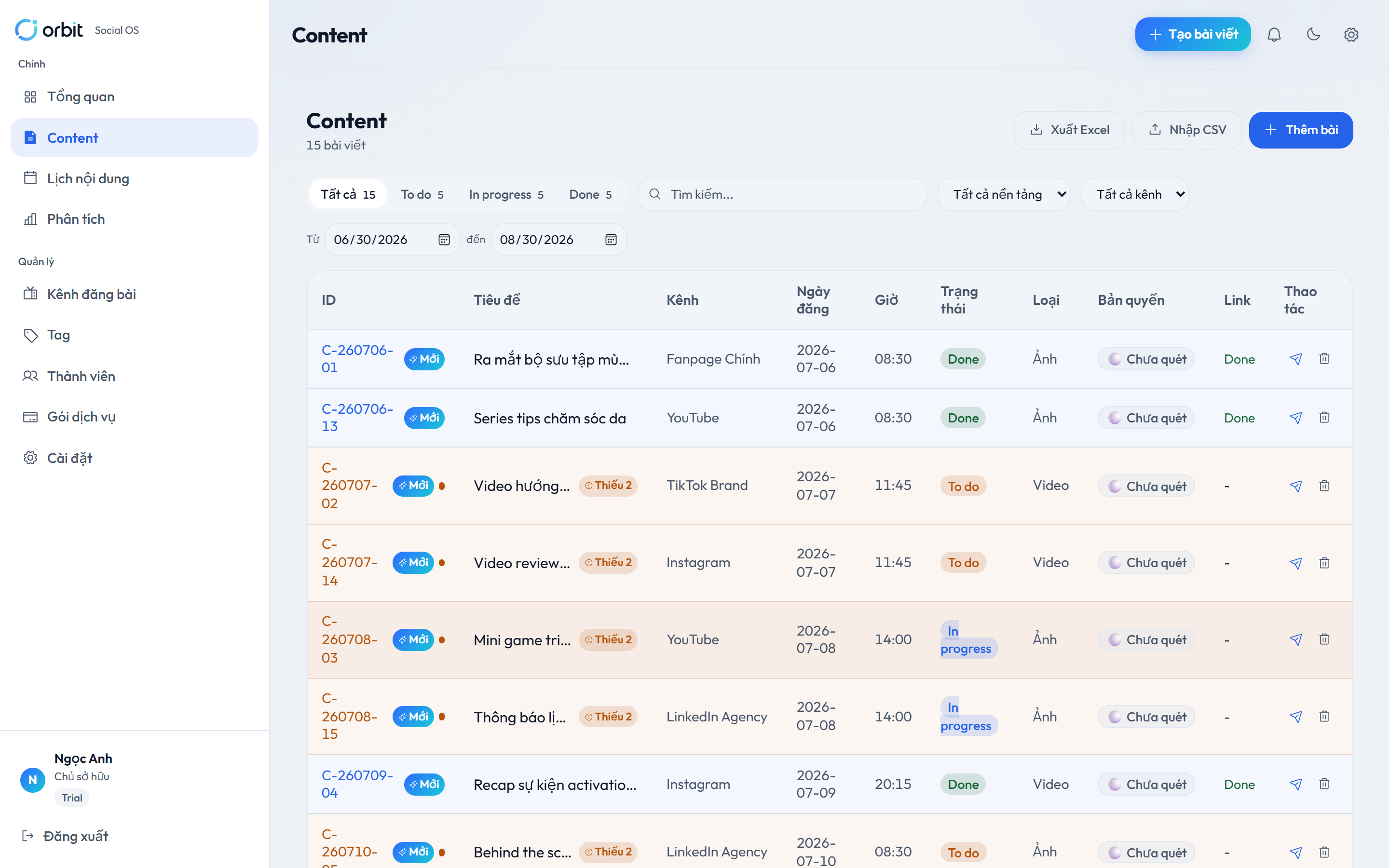Image resolution: width=1389 pixels, height=868 pixels.
Task: Switch to the In progress tab
Action: 505,194
